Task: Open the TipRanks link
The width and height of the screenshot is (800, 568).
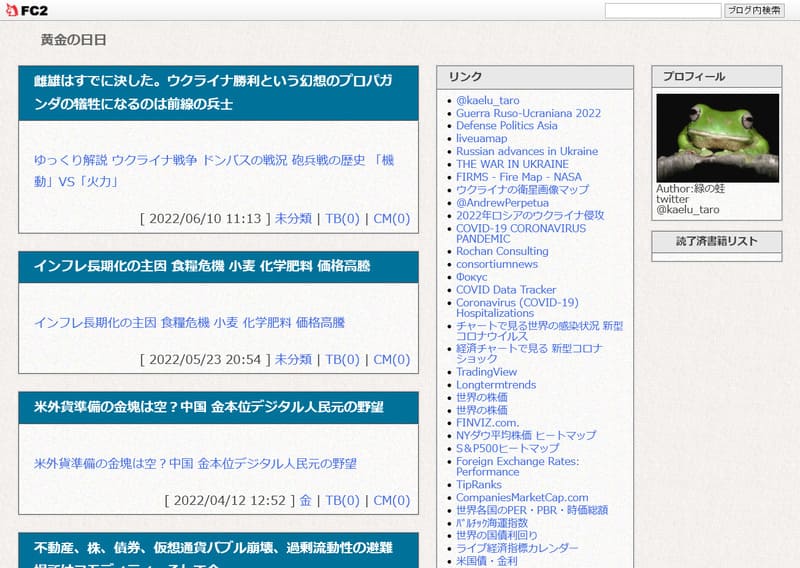Action: tap(479, 484)
